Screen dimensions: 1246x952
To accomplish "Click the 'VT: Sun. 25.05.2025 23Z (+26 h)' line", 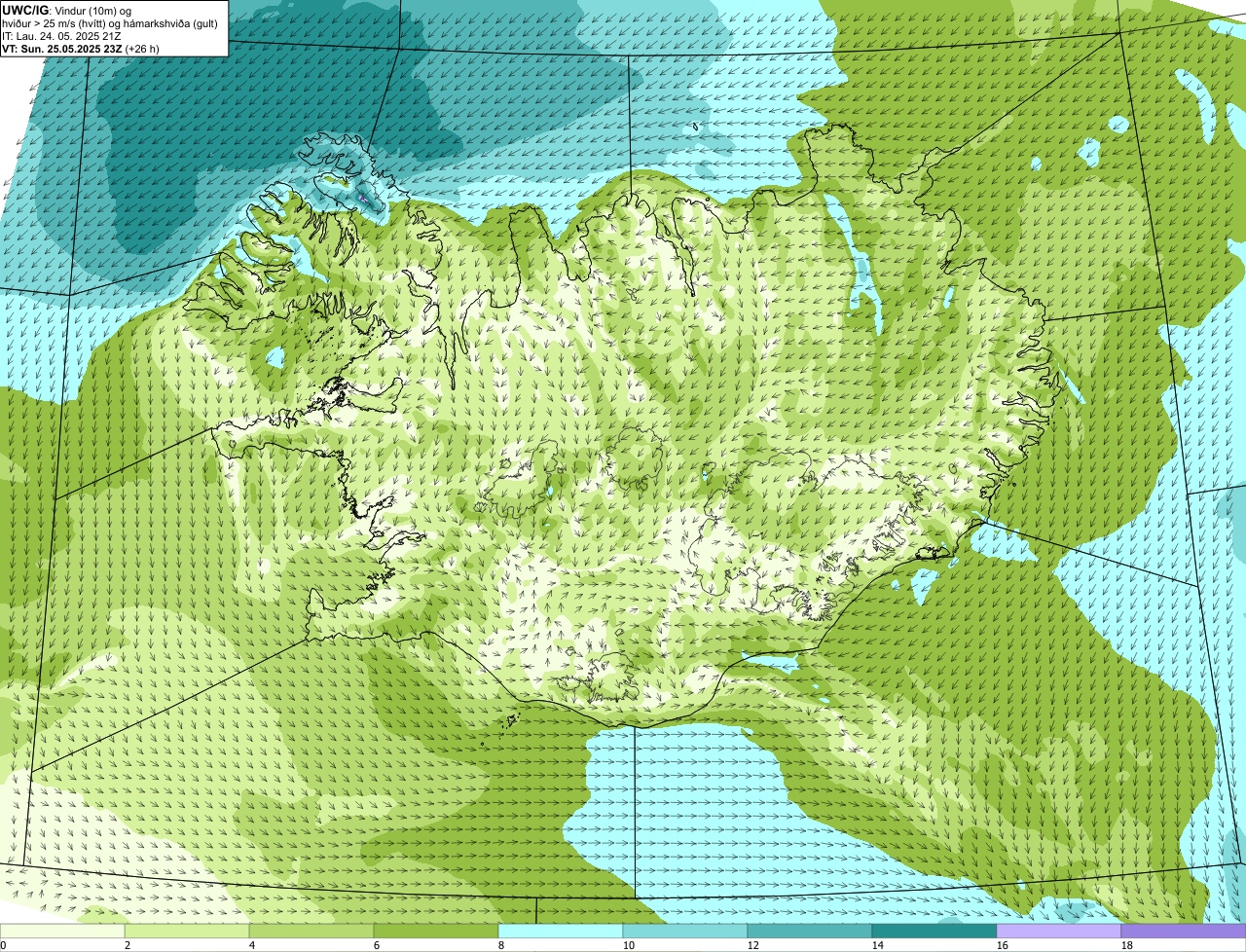I will click(81, 48).
